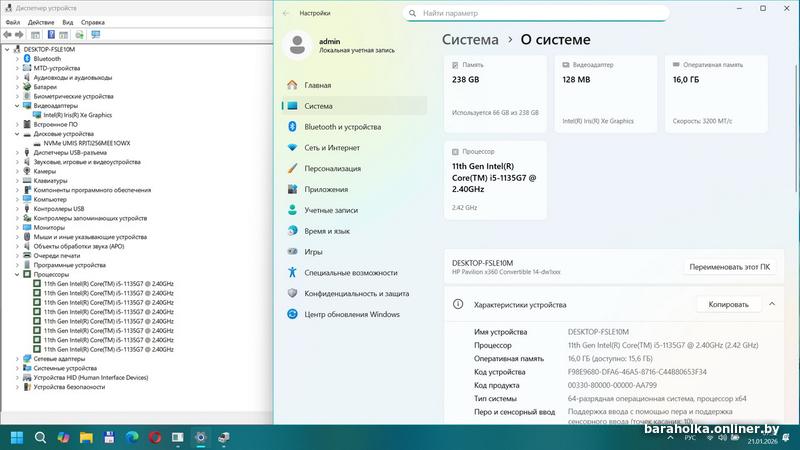This screenshot has height=450, width=800.
Task: Collapse Характеристики устройства section chevron
Action: coord(772,304)
